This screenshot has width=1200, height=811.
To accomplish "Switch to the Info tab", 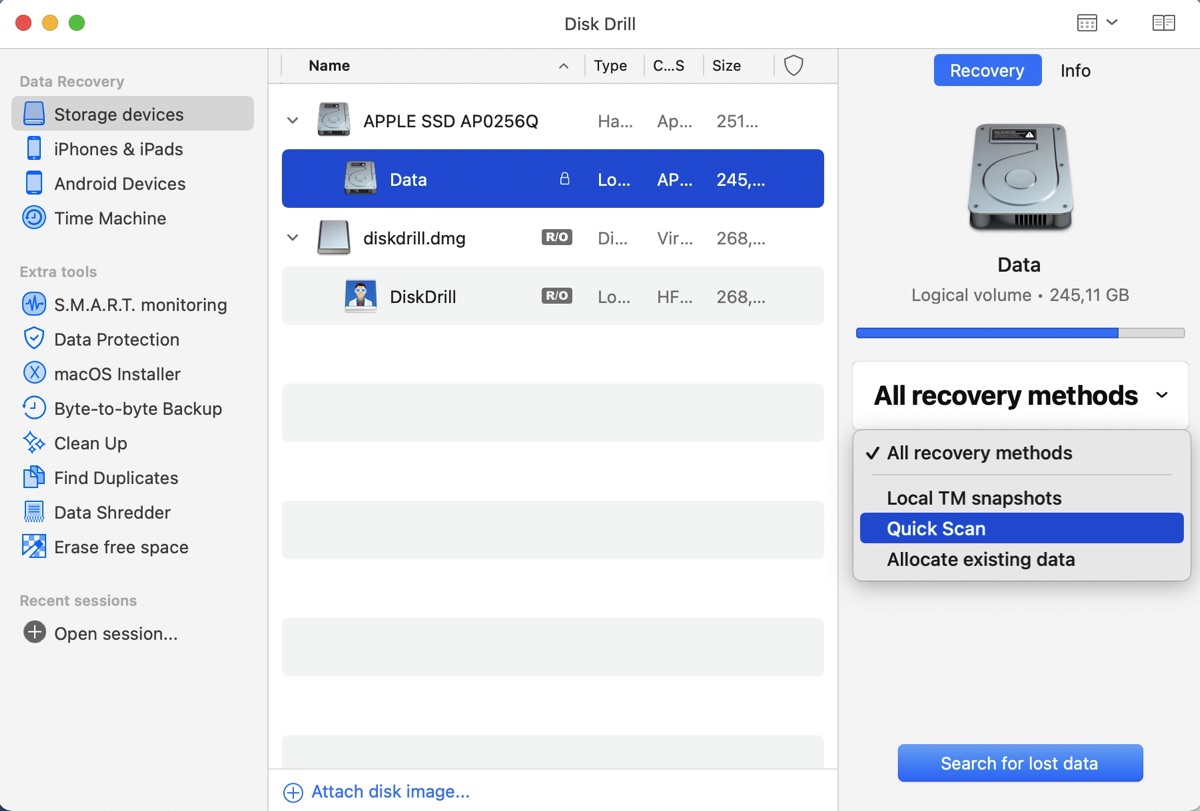I will tap(1075, 70).
